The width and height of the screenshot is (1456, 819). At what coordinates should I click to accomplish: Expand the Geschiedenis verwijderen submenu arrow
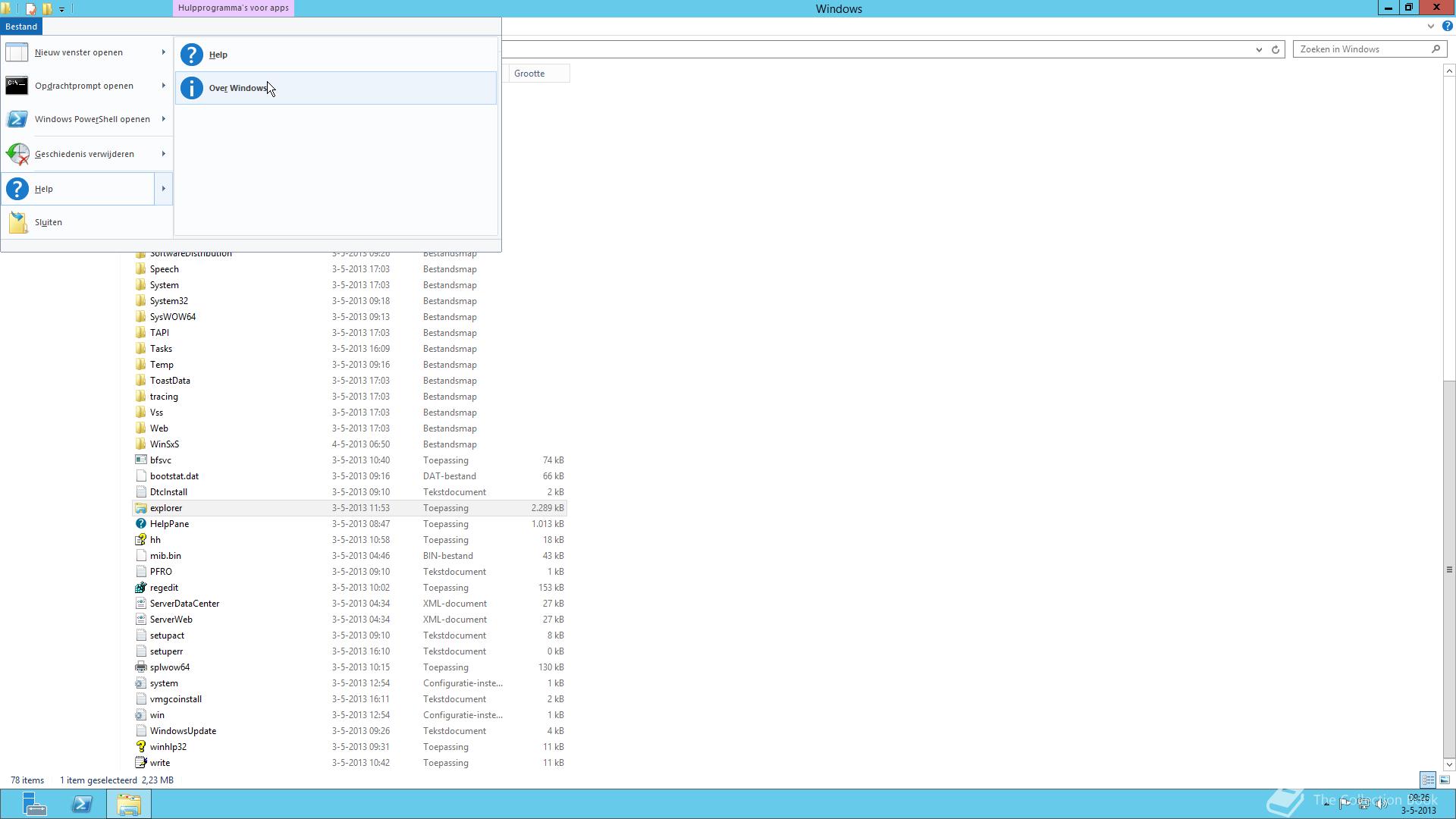163,154
